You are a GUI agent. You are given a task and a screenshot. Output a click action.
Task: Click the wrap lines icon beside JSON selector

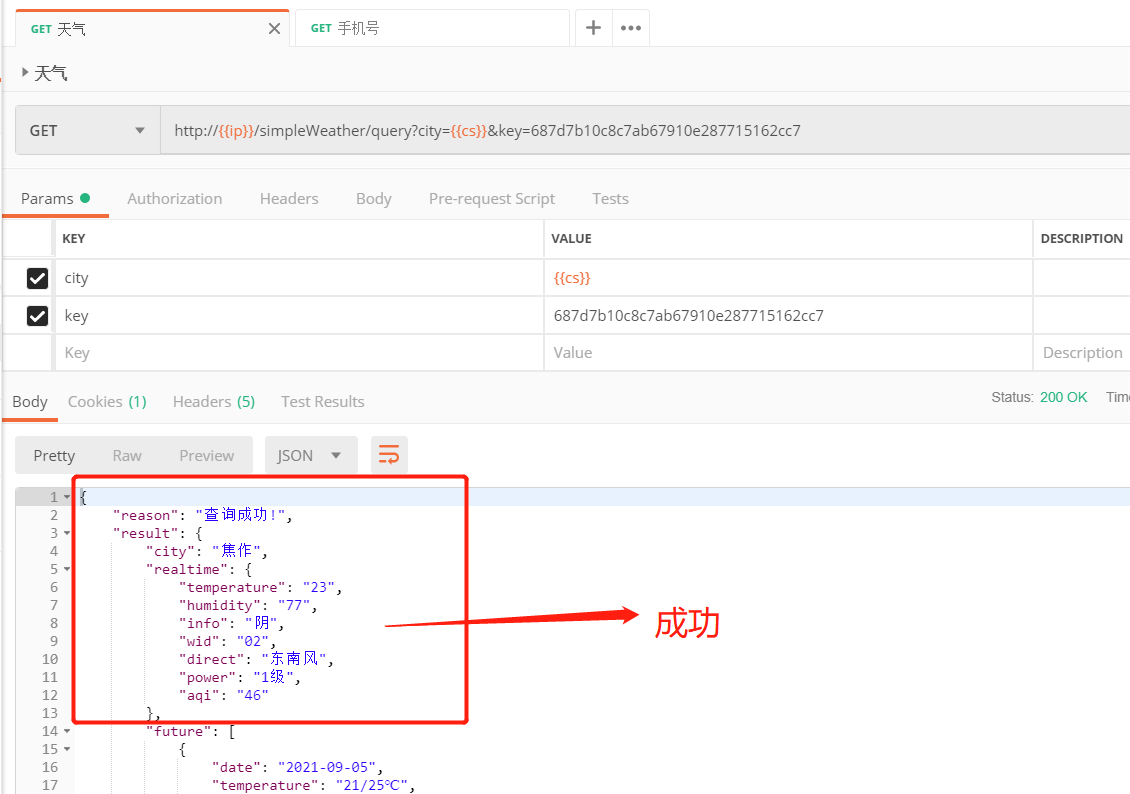[x=389, y=454]
